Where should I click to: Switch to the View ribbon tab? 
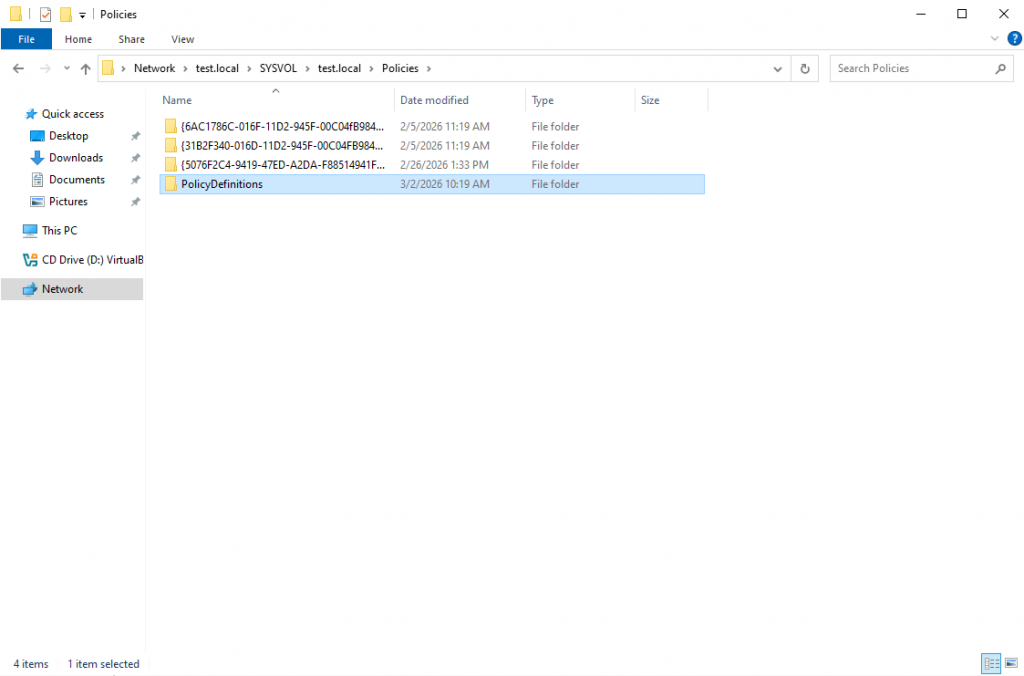(x=182, y=39)
